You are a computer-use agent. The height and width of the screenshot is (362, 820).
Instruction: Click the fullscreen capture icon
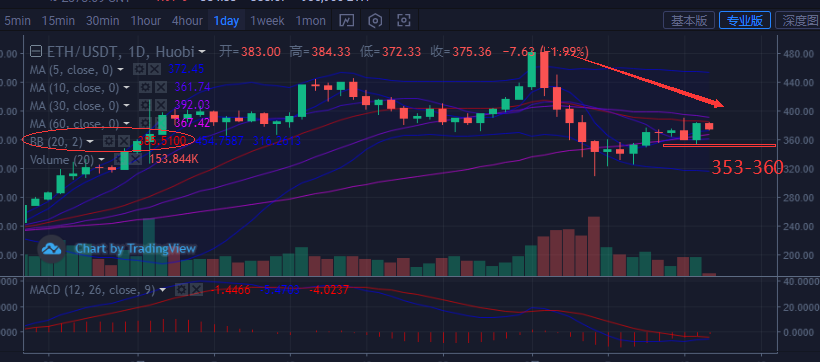pos(404,21)
